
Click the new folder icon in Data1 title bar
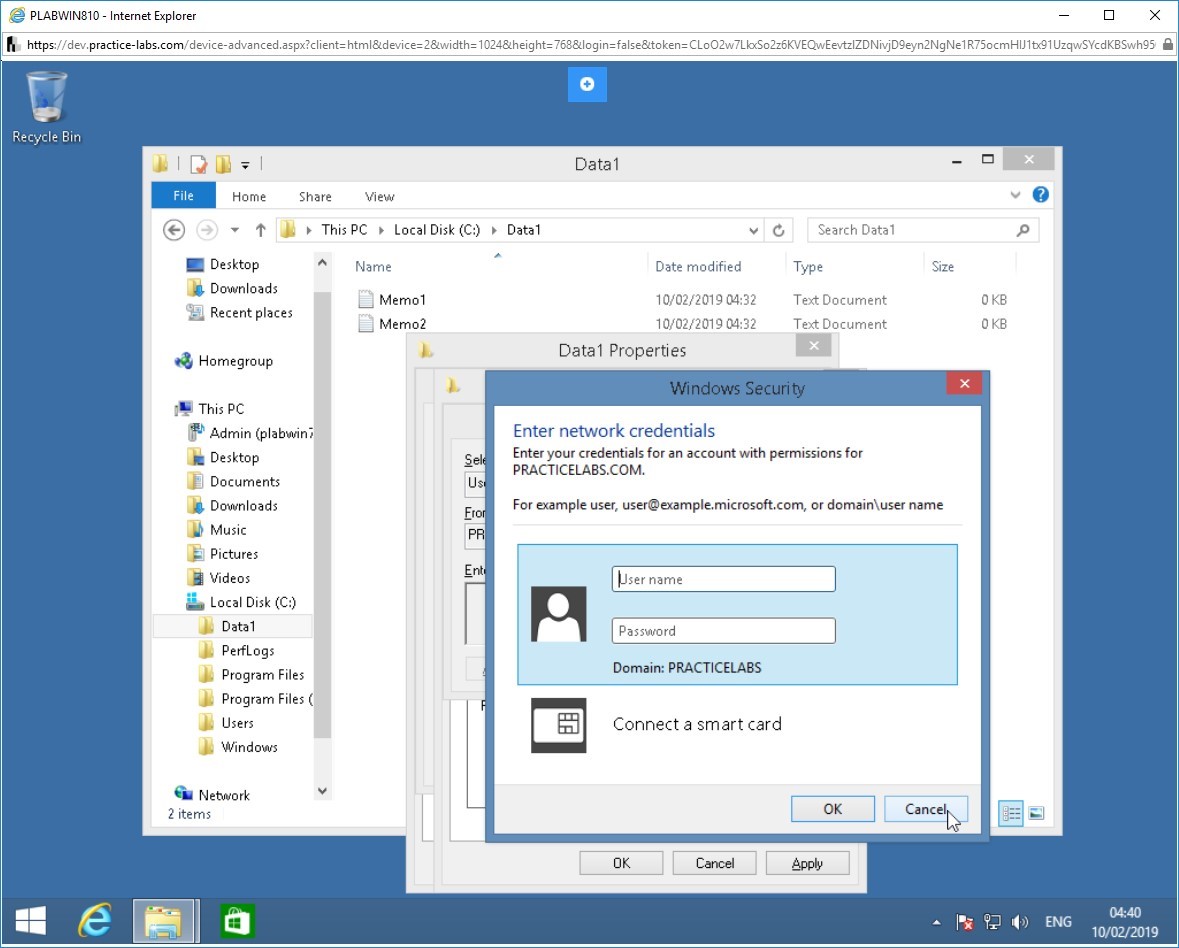[x=223, y=164]
